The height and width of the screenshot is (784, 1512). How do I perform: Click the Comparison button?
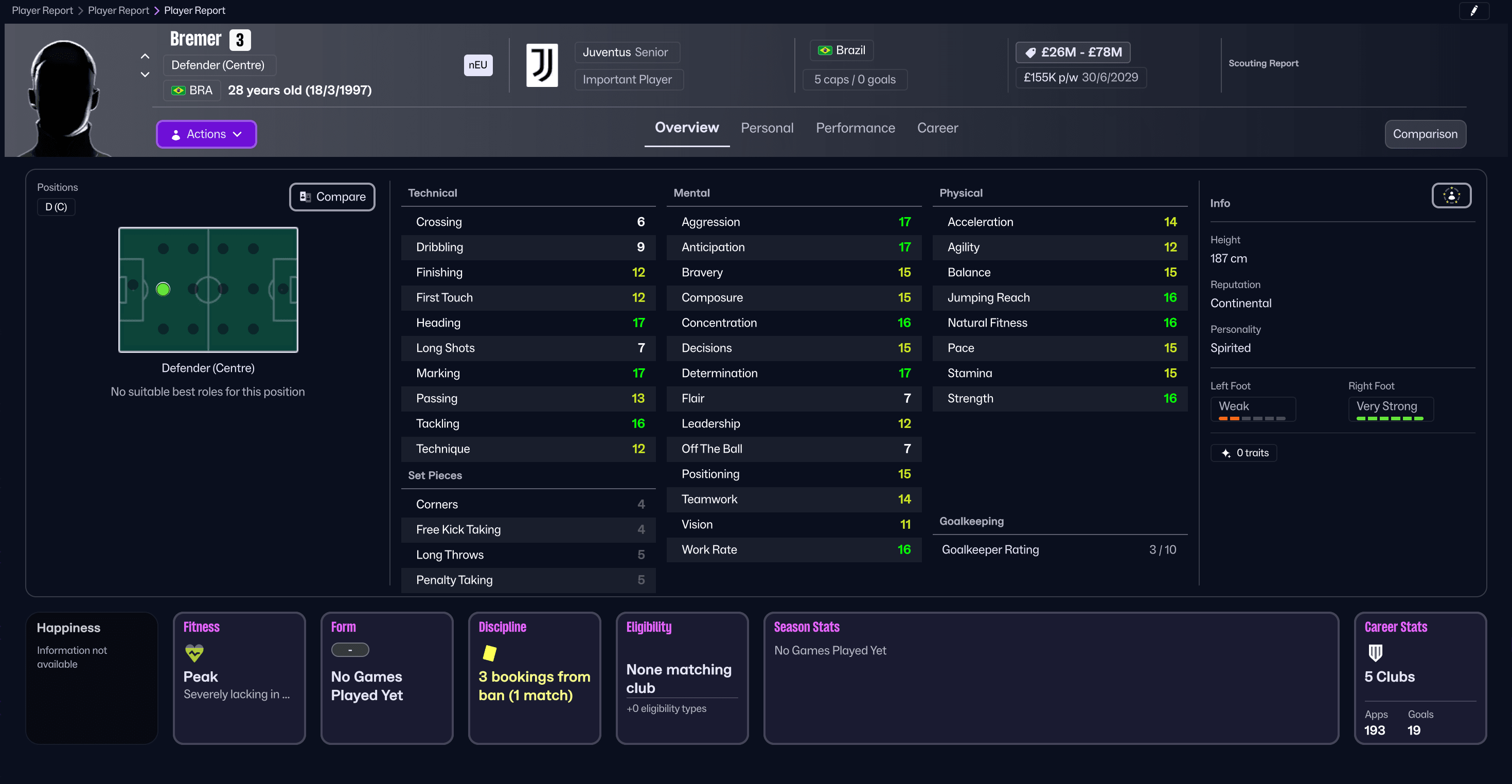(x=1425, y=134)
